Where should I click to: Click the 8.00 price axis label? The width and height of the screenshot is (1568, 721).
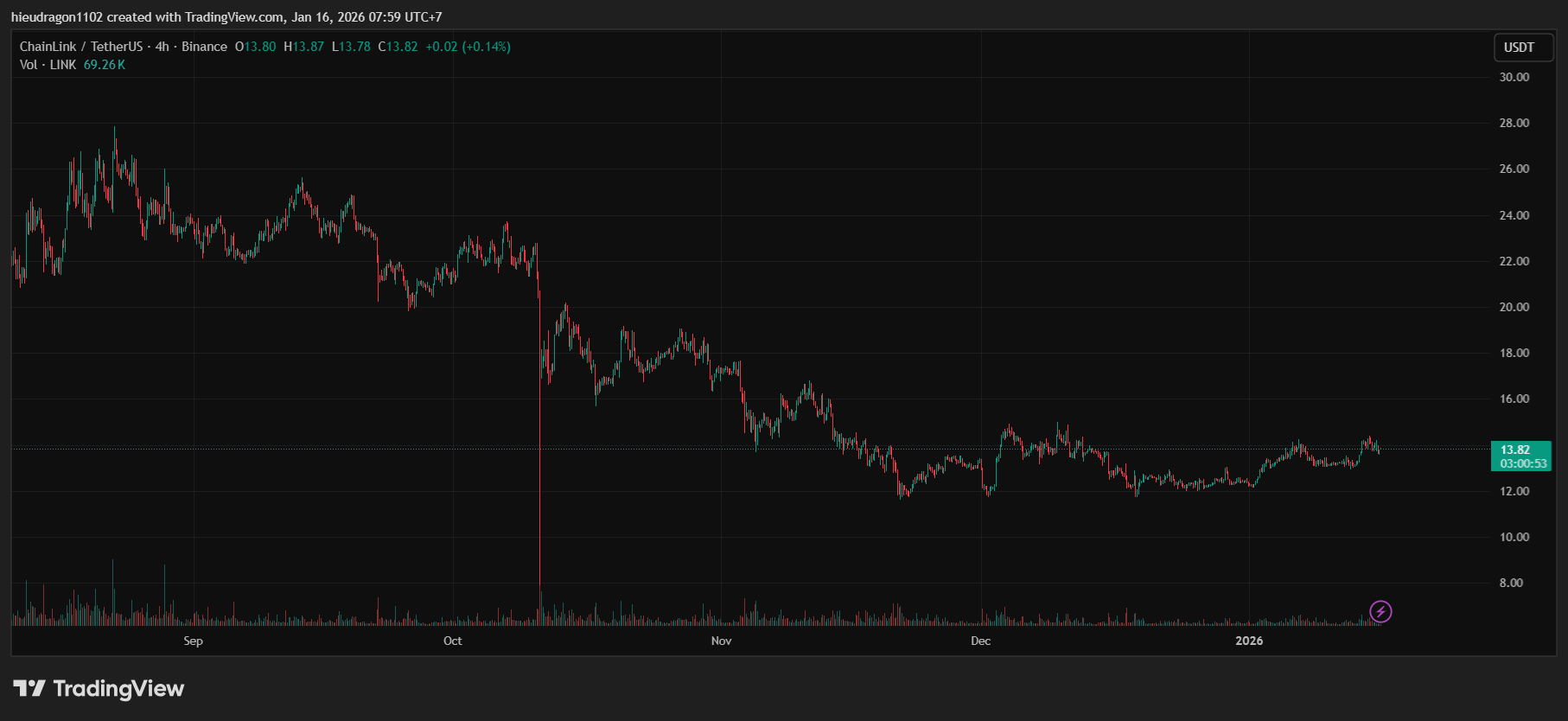click(x=1511, y=583)
